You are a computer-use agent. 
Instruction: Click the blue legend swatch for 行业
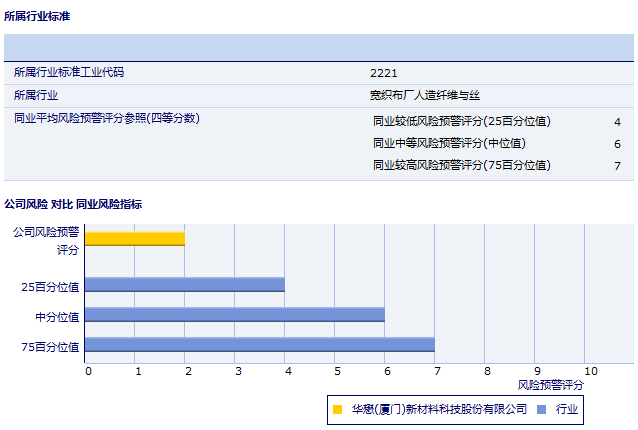pos(541,410)
